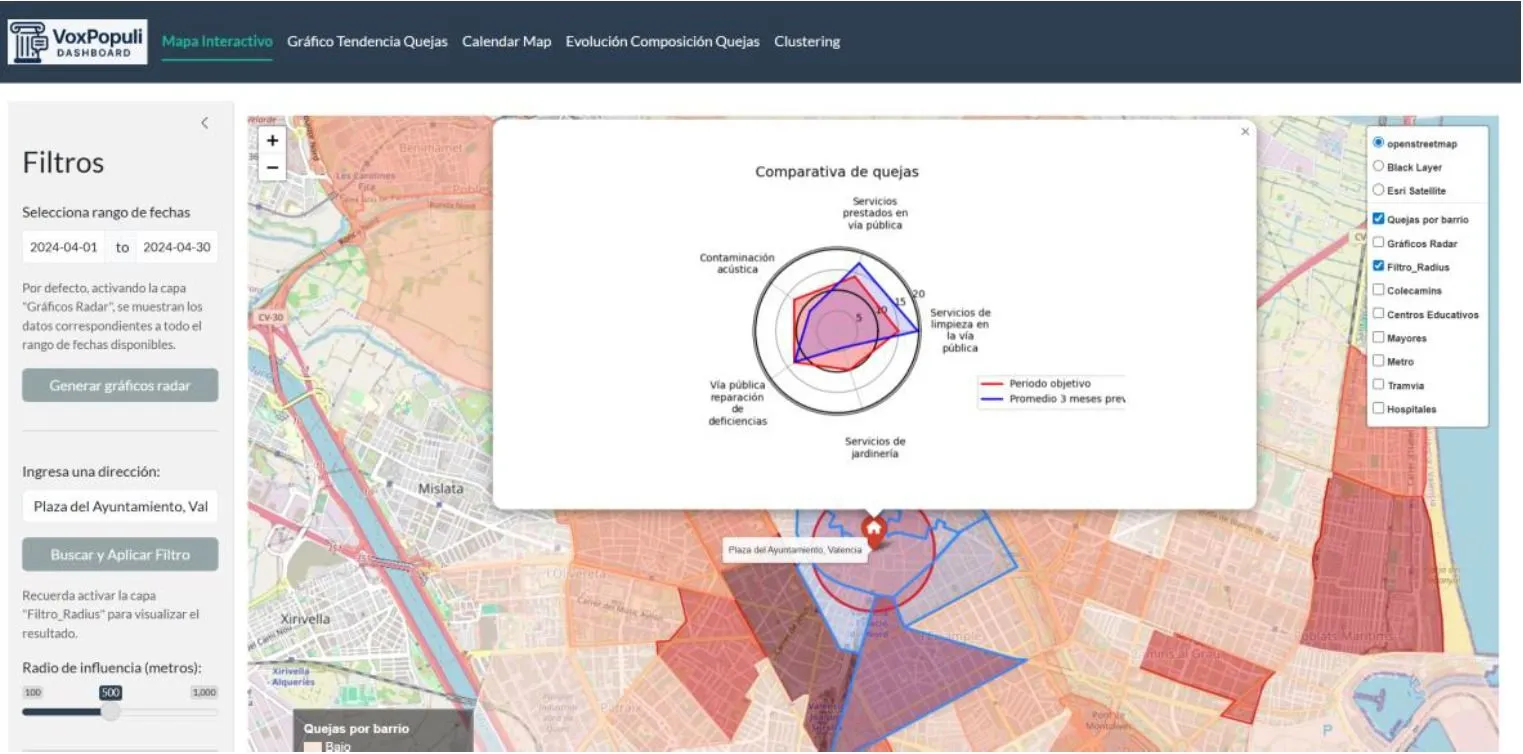
Task: Click the Xirivella label on the map
Action: point(306,619)
